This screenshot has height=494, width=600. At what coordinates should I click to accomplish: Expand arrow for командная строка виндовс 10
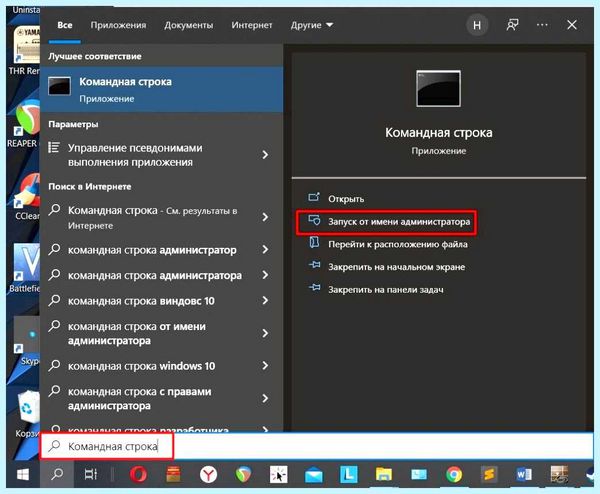[265, 301]
